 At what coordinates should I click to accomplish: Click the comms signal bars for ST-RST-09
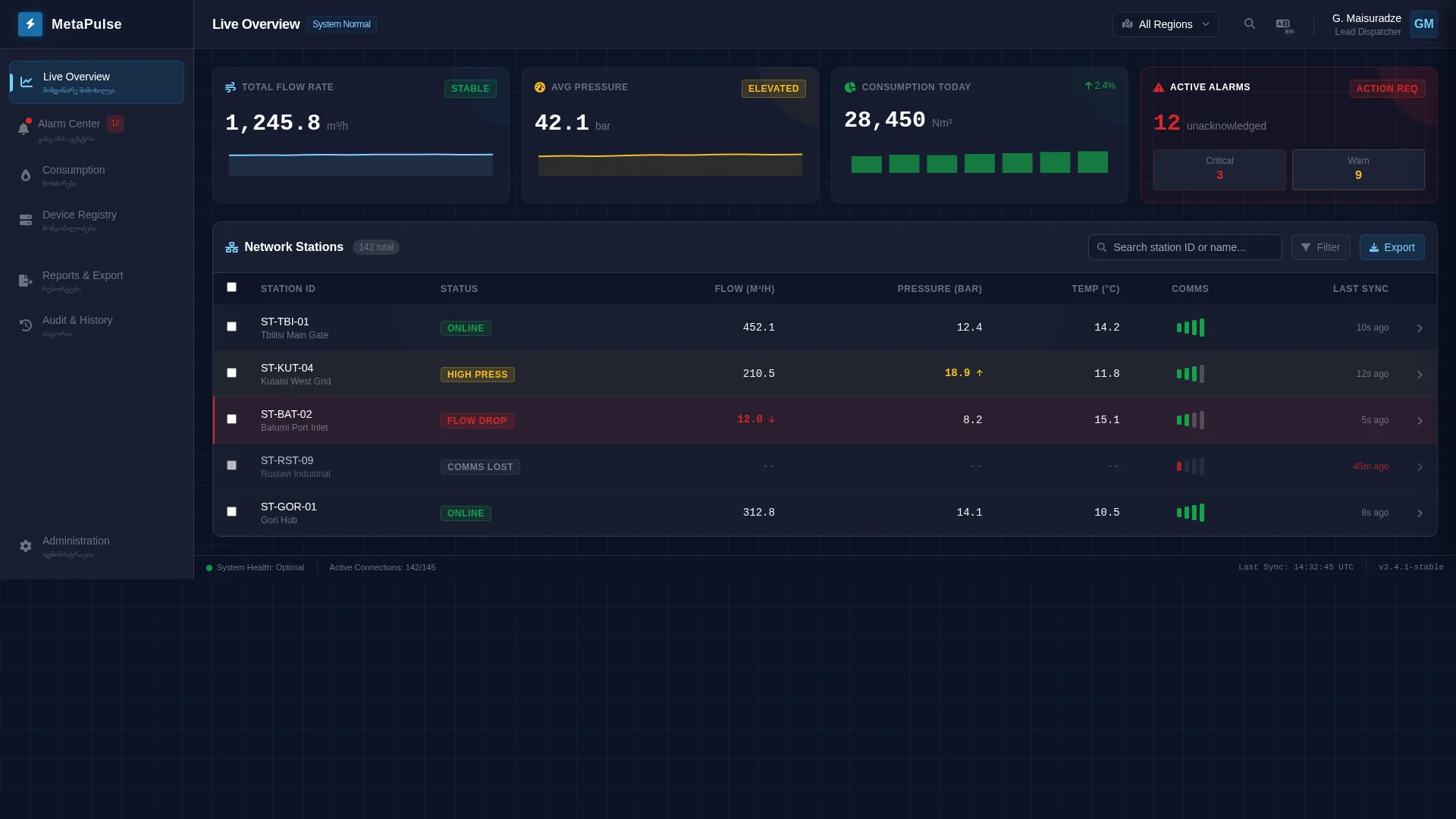pos(1190,466)
